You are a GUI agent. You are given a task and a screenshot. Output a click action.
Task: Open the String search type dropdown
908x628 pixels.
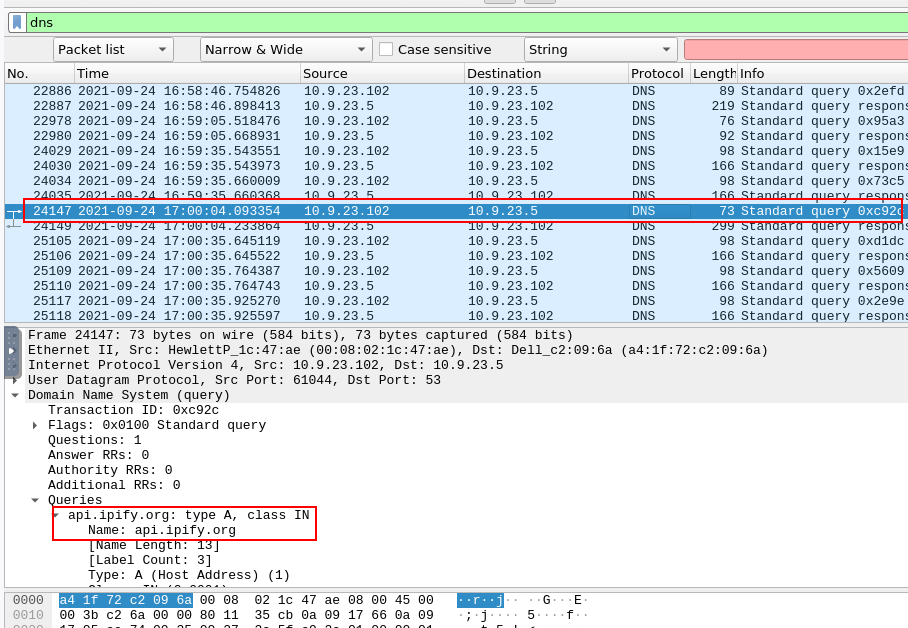click(600, 50)
